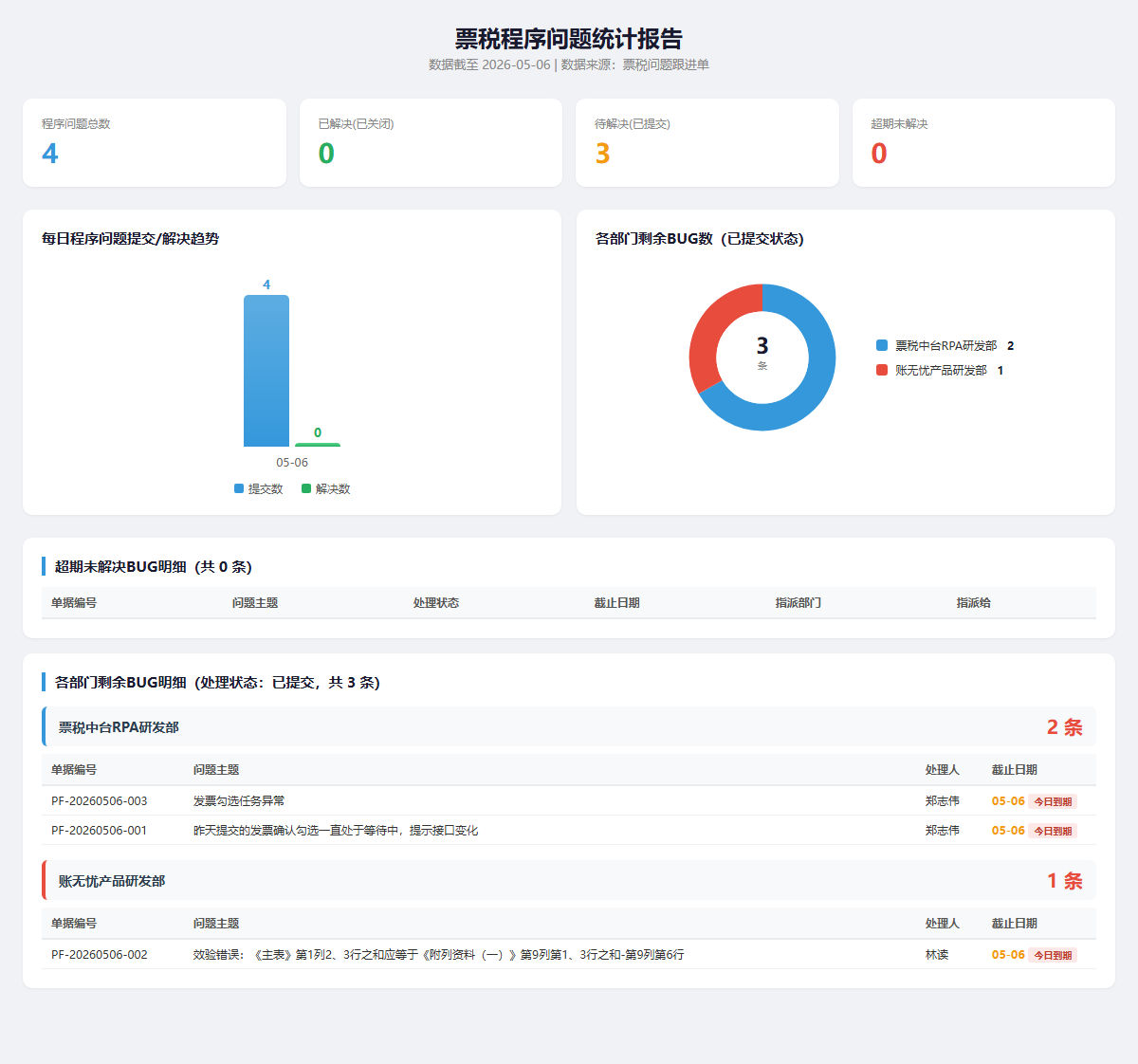Click the 超期未解决BUG明细 section heading
The height and width of the screenshot is (1064, 1138).
pyautogui.click(x=154, y=567)
